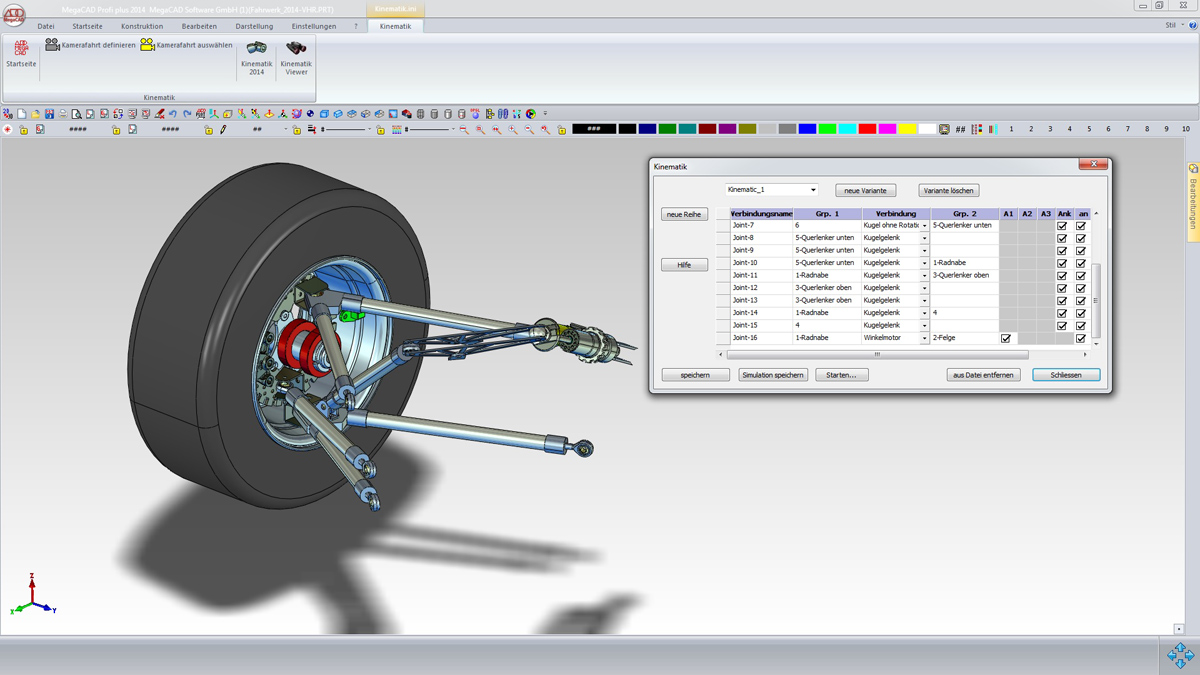Toggle Ank checkbox for Joint-12
The image size is (1200, 675).
click(1062, 288)
